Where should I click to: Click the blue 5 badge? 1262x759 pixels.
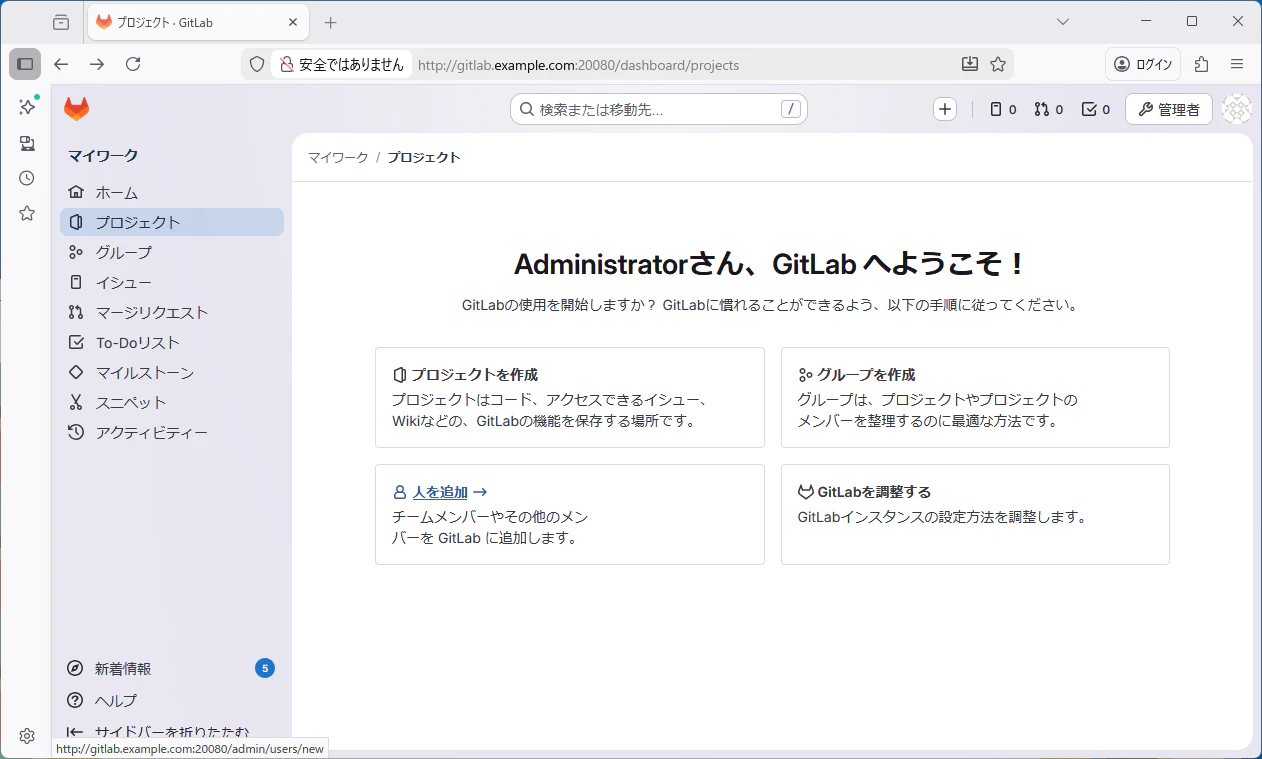[x=265, y=668]
